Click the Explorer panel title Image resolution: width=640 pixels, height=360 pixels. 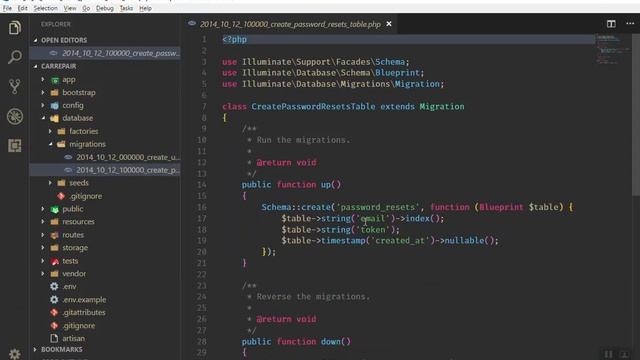click(56, 24)
